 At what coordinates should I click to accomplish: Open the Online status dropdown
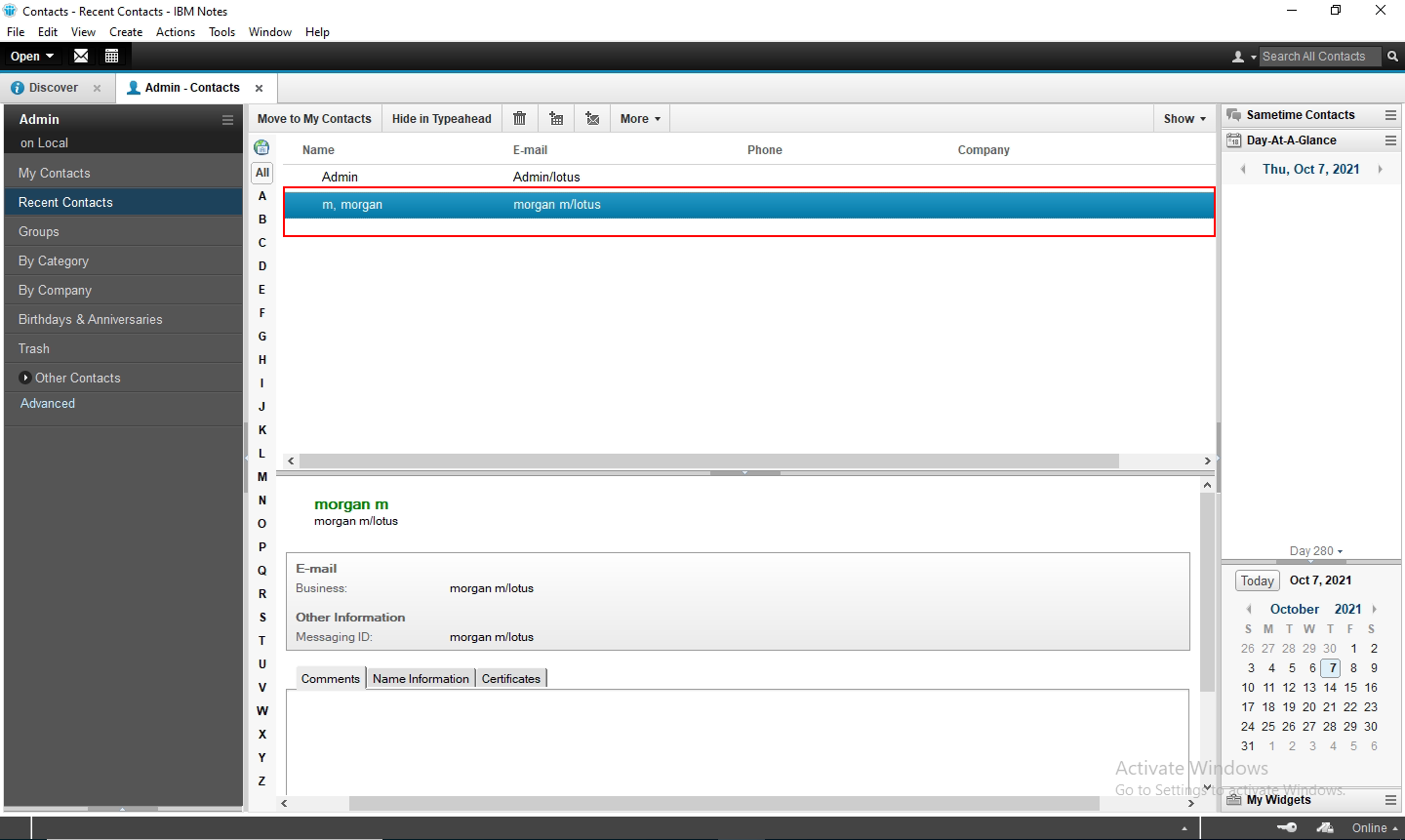coord(1375,828)
